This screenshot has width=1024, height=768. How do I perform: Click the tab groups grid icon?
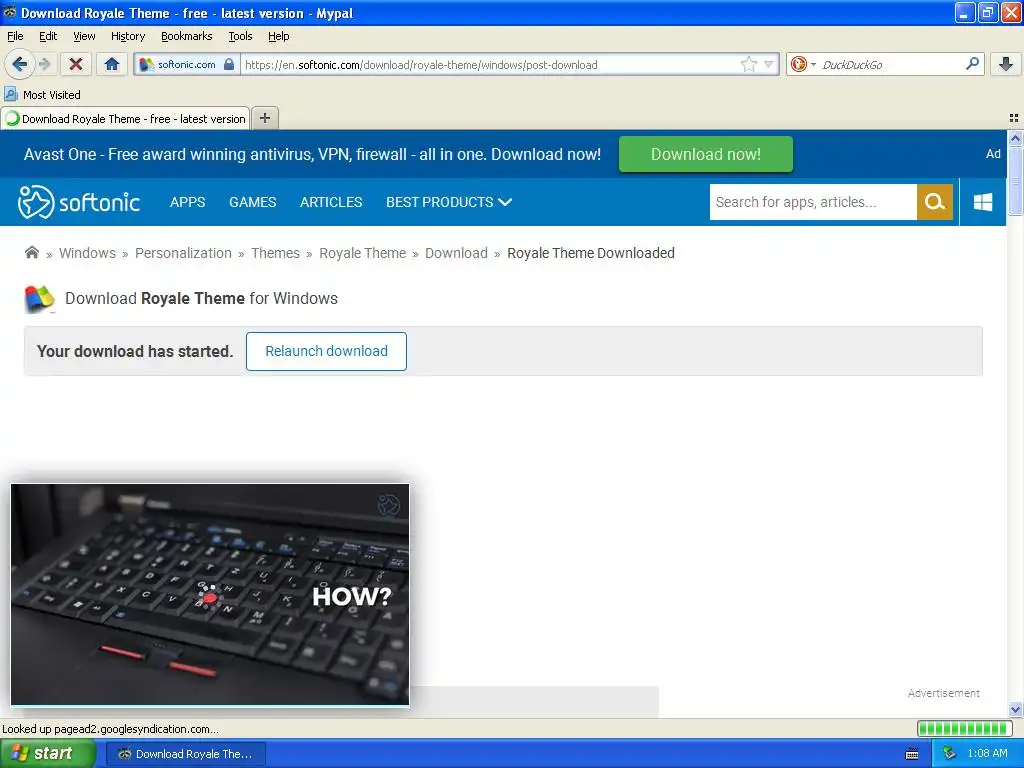coord(1014,118)
